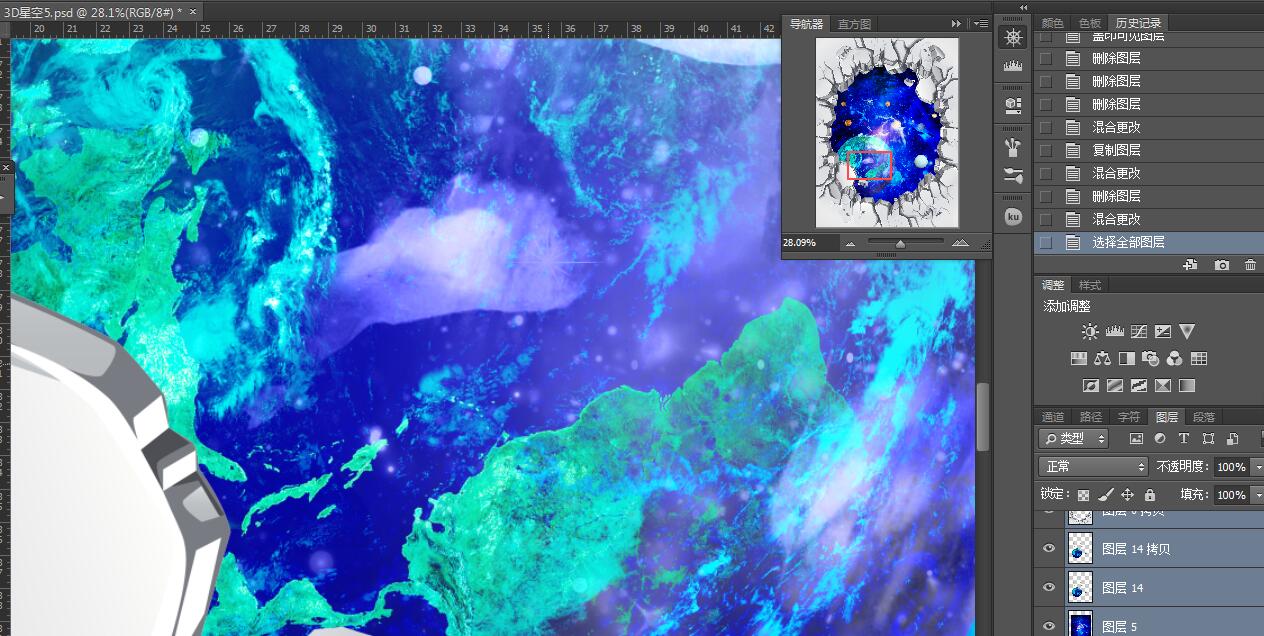Screen dimensions: 1264x636
Task: Add a Hue/Saturation adjustment
Action: [x=1079, y=358]
